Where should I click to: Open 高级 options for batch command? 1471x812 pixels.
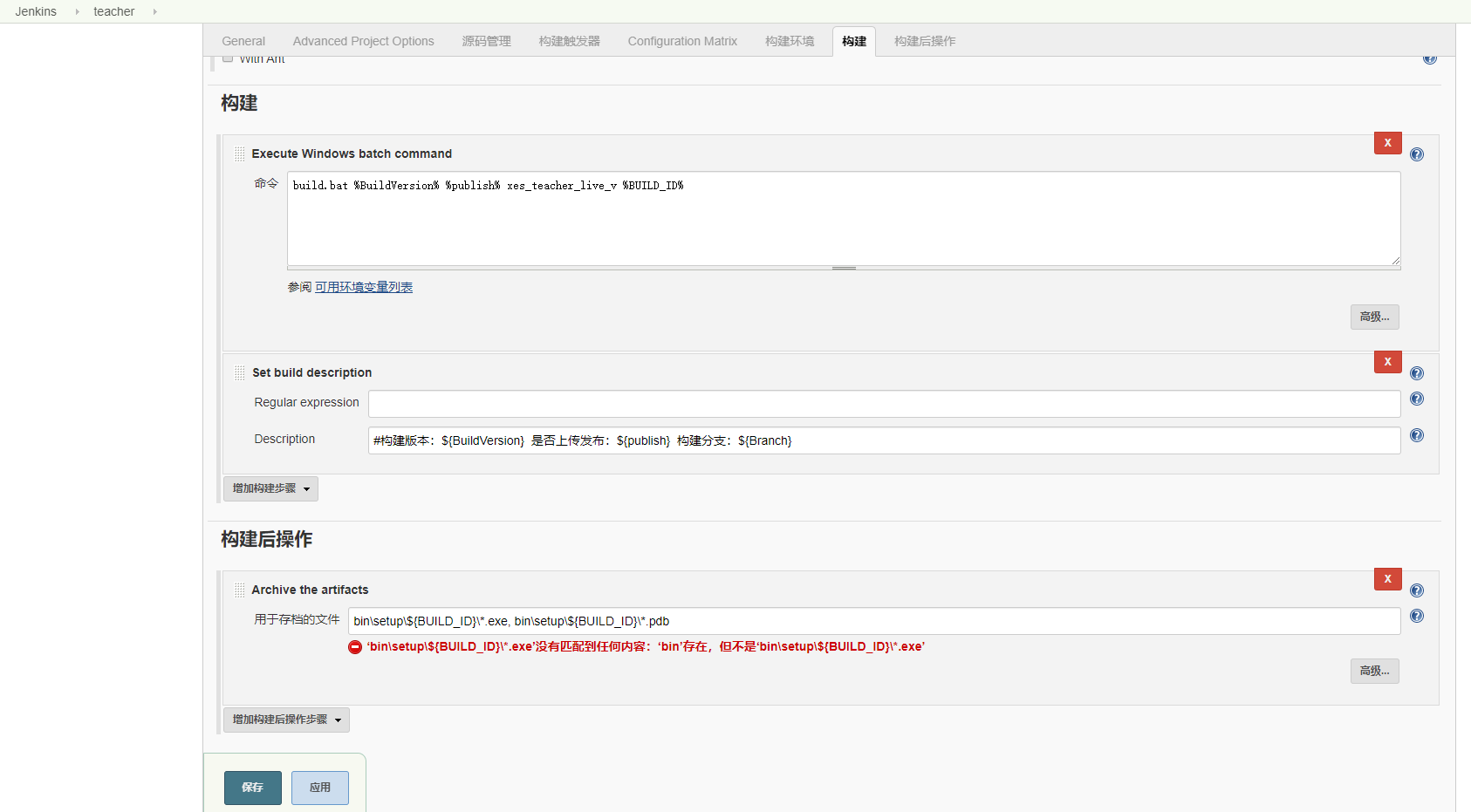(x=1375, y=317)
